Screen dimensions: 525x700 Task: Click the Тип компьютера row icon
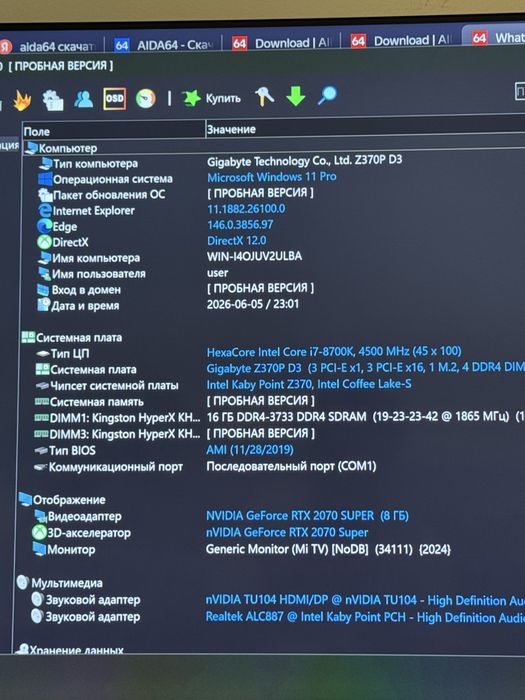pos(45,163)
